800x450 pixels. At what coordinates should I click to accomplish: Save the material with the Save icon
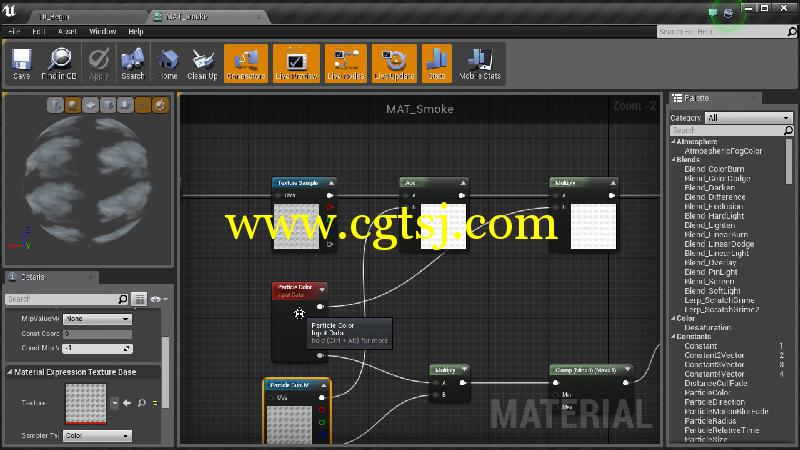tap(21, 64)
